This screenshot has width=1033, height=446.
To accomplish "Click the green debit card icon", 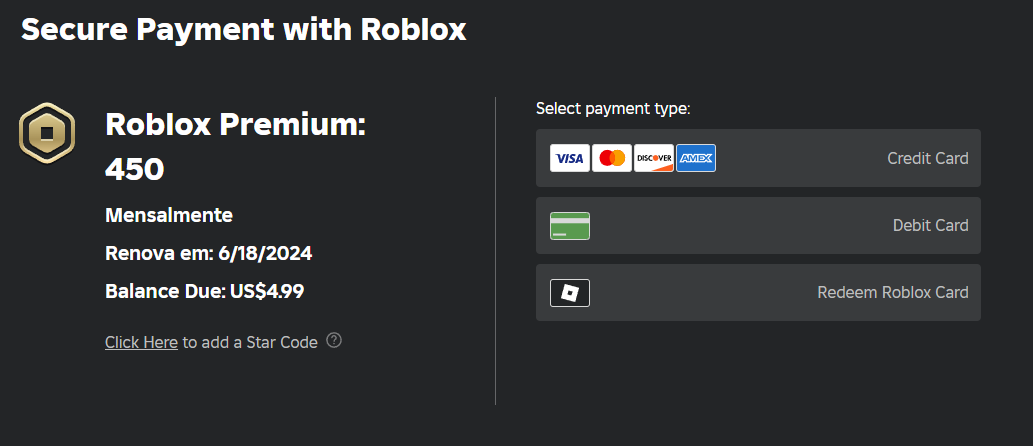I will coord(570,226).
